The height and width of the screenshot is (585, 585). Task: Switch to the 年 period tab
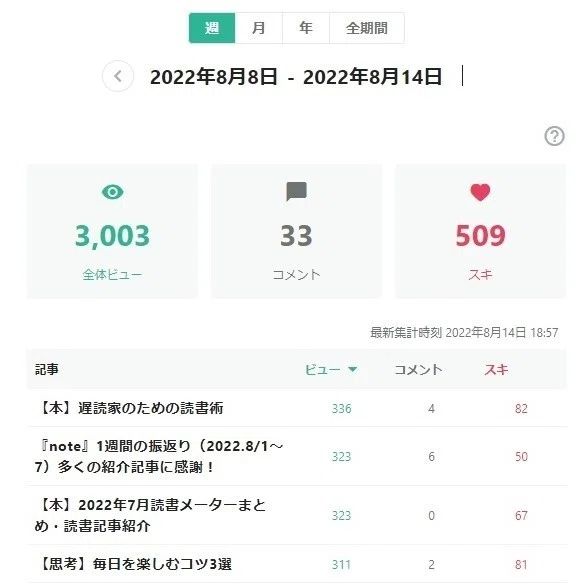(306, 28)
